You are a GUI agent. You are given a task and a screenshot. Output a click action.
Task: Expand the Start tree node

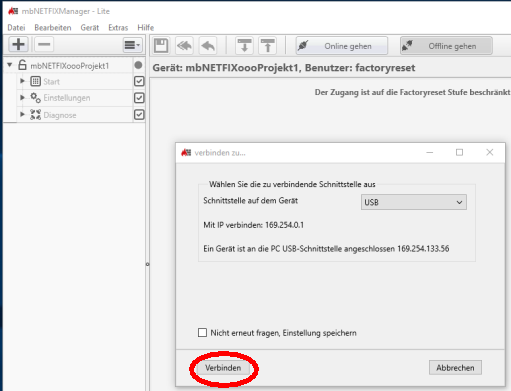pyautogui.click(x=22, y=81)
